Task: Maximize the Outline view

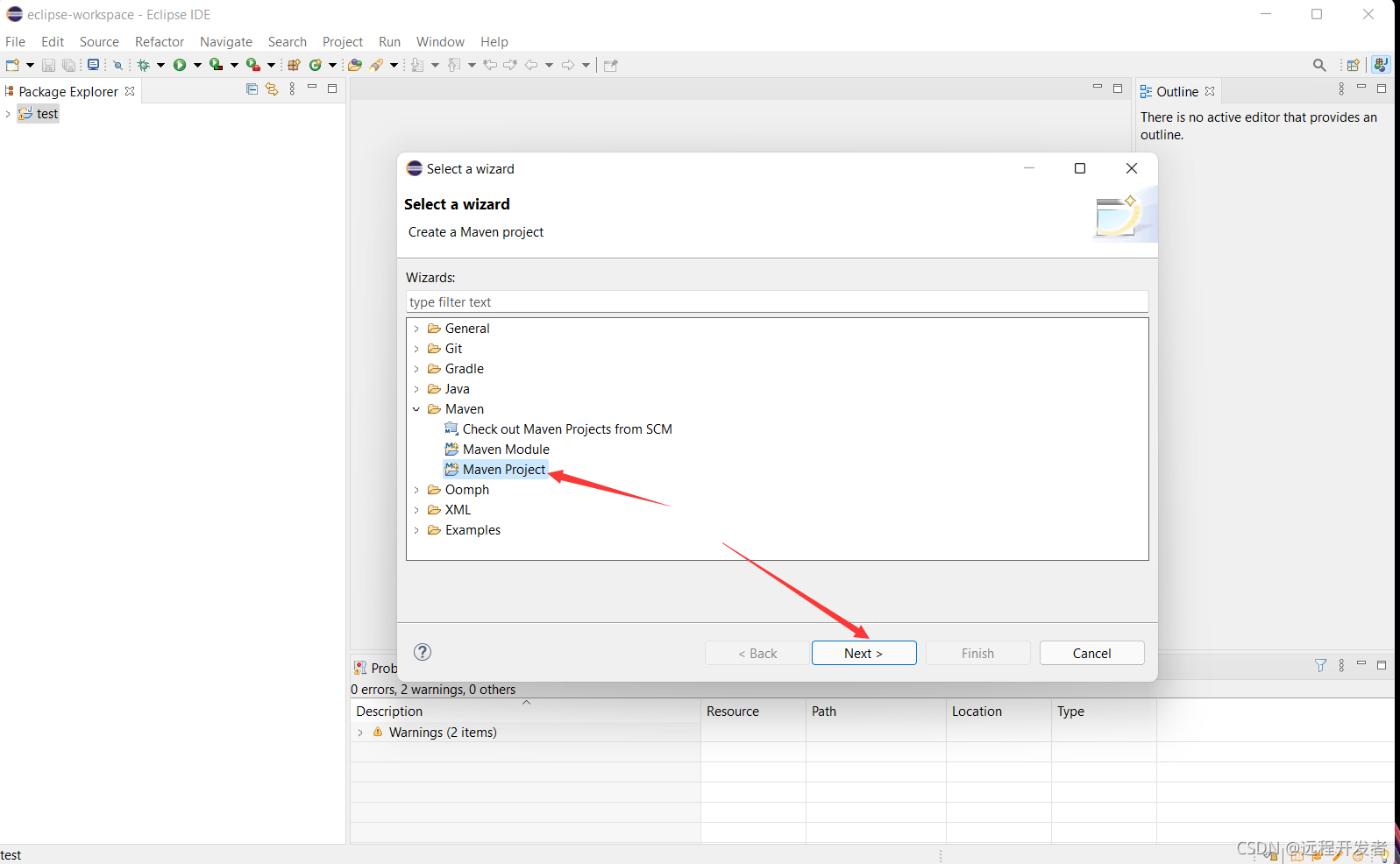Action: (1382, 89)
